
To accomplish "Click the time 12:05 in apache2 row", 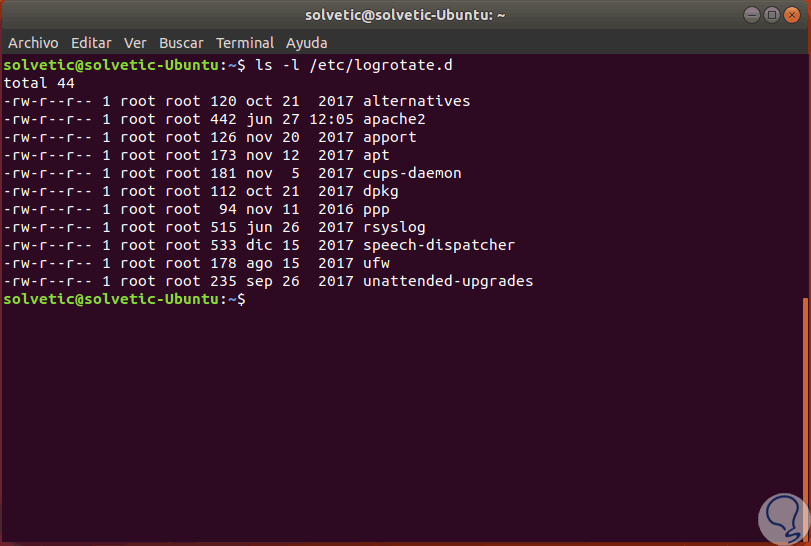I will point(331,119).
